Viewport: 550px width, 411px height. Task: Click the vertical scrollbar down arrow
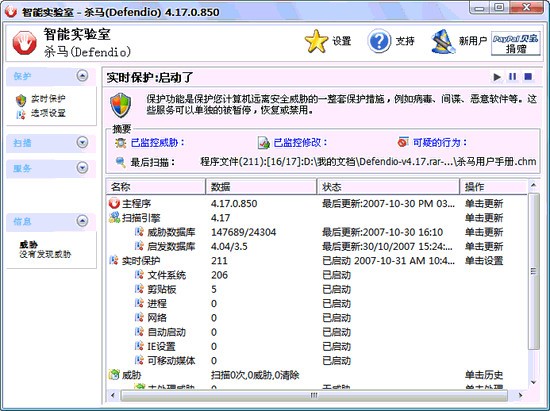click(x=533, y=382)
